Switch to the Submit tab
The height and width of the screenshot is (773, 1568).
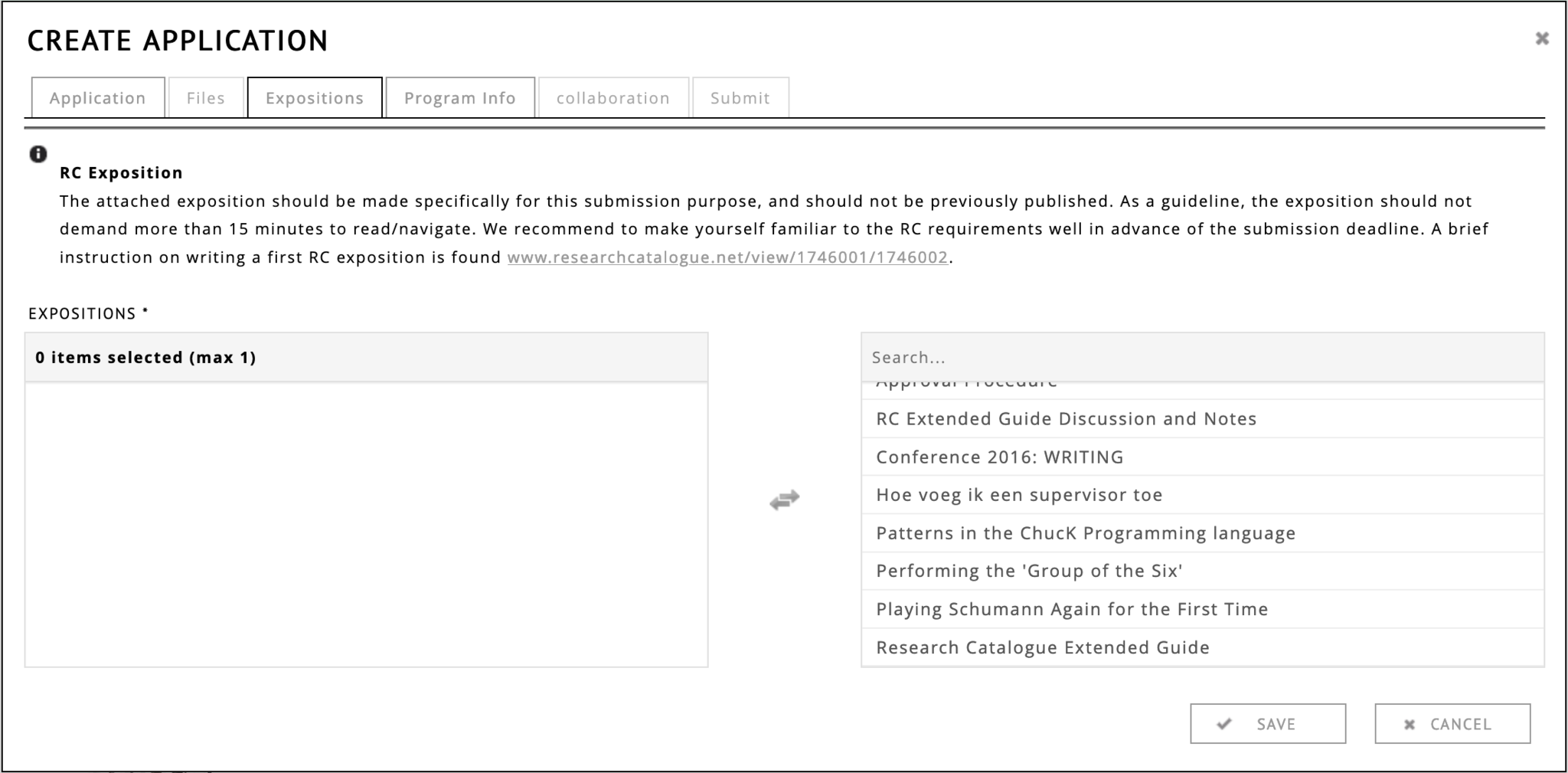pos(740,98)
